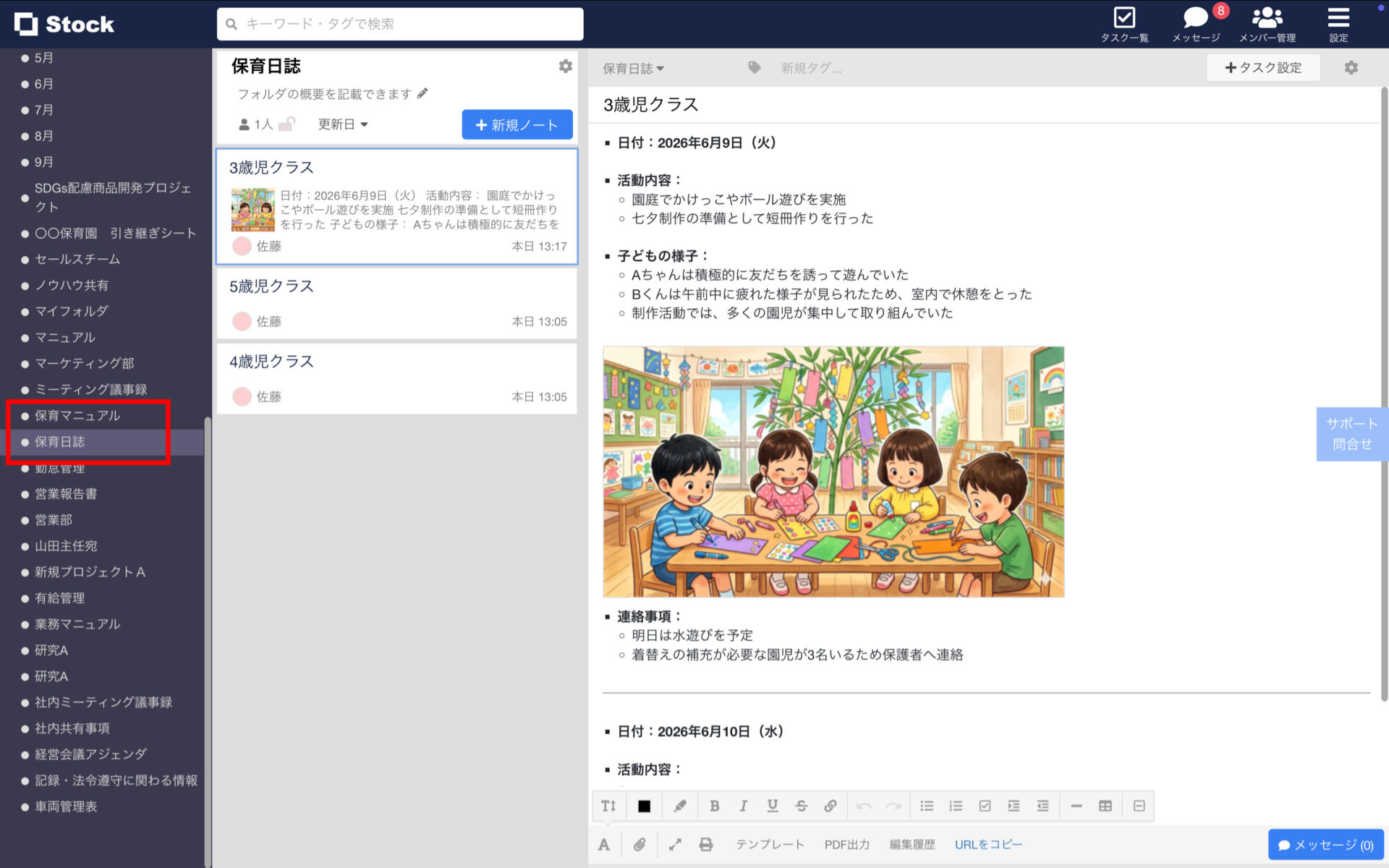Click the collapse box icon in the toolbar
1389x868 pixels.
[1139, 806]
